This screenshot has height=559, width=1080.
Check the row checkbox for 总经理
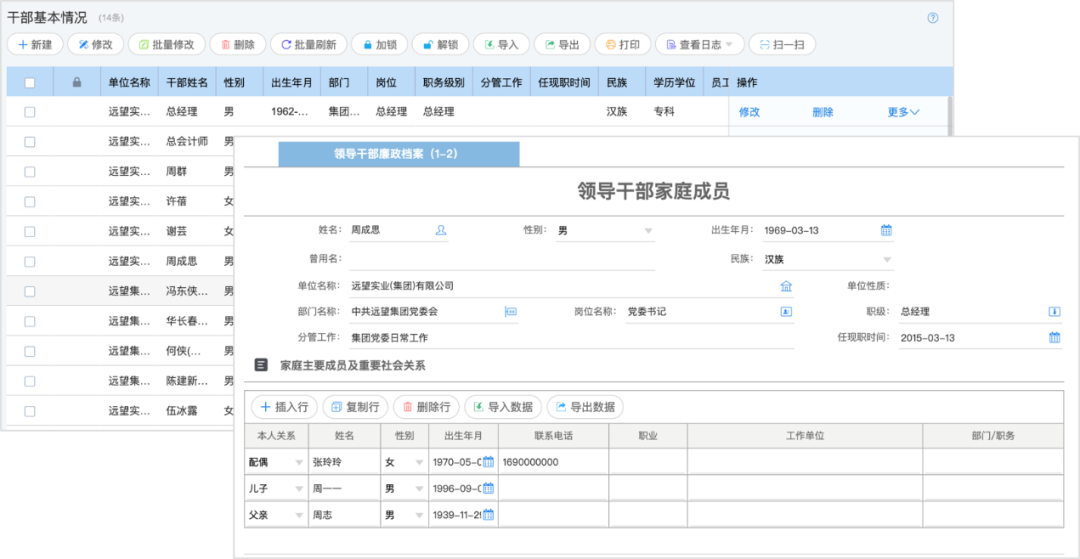(30, 112)
